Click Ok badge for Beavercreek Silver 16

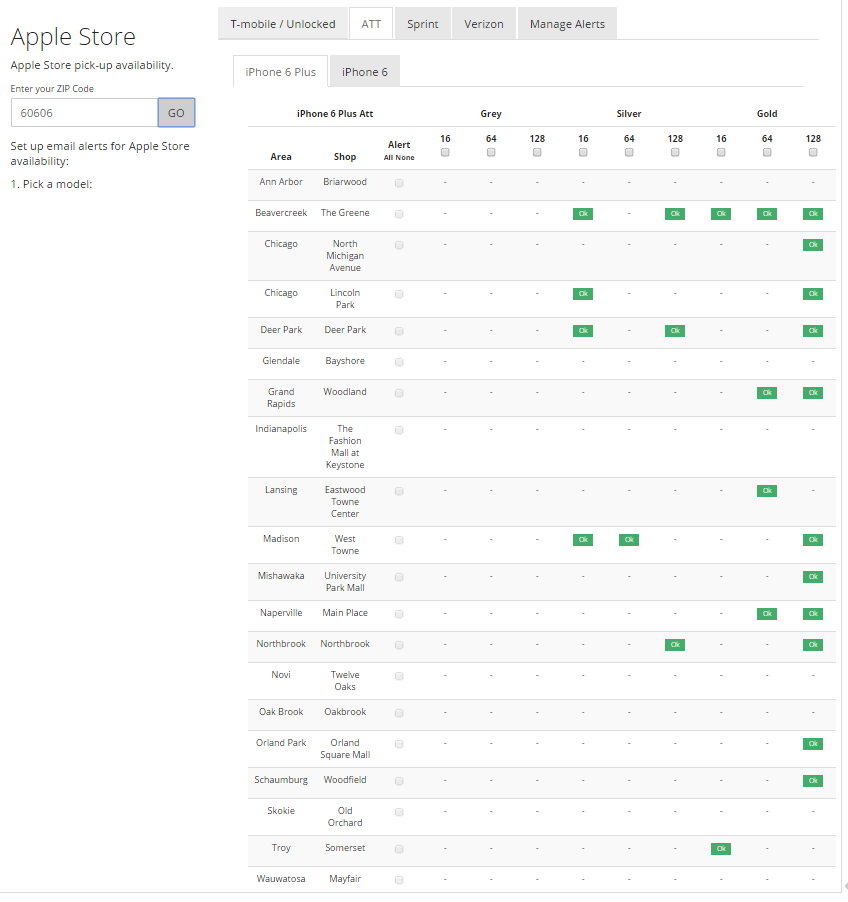[x=583, y=214]
